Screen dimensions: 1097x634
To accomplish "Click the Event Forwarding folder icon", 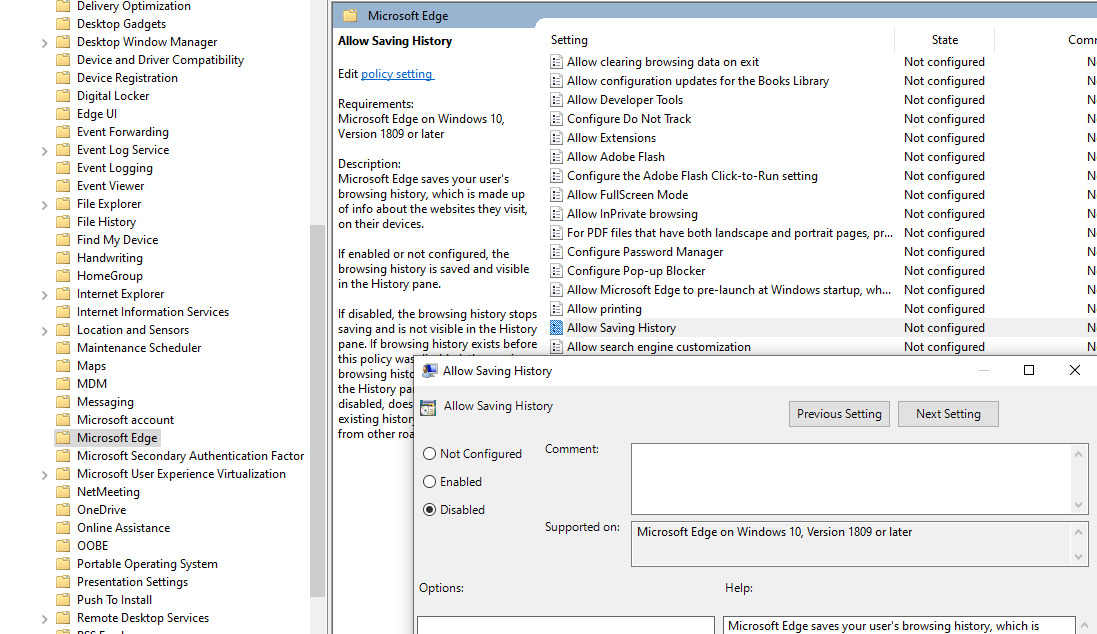I will (x=63, y=132).
